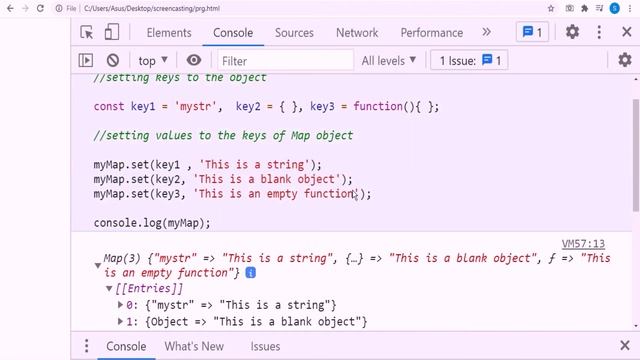Open the issues counter badge in the toolbar
Screen dimensions: 640x360
pyautogui.click(x=532, y=32)
